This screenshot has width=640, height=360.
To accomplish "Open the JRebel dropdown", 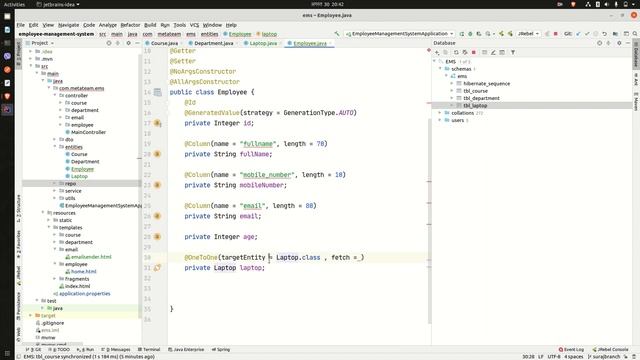I will click(529, 34).
